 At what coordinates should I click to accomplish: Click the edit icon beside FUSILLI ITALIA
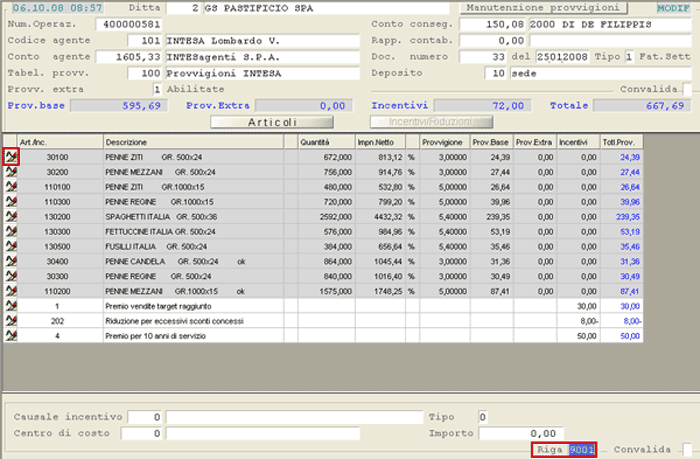11,246
